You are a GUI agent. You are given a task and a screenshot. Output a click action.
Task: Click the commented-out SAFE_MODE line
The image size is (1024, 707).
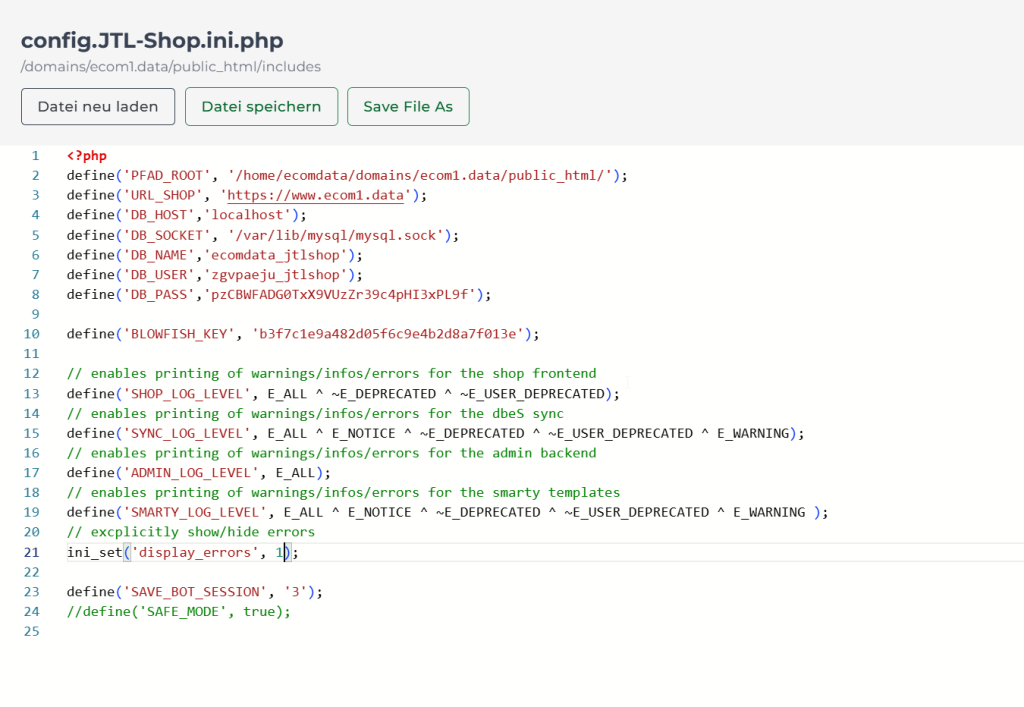178,611
